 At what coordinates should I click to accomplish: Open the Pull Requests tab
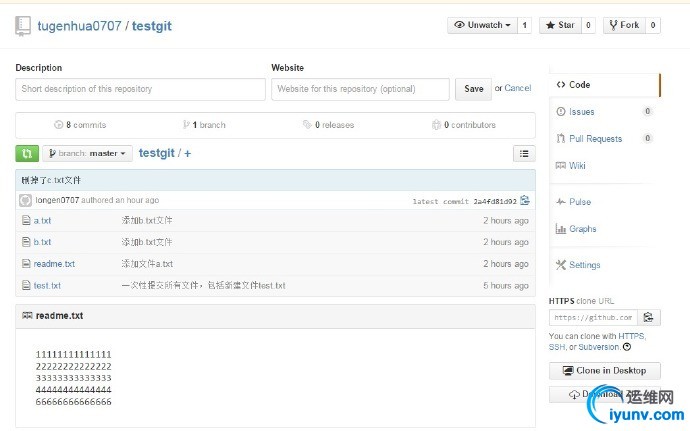(x=595, y=139)
